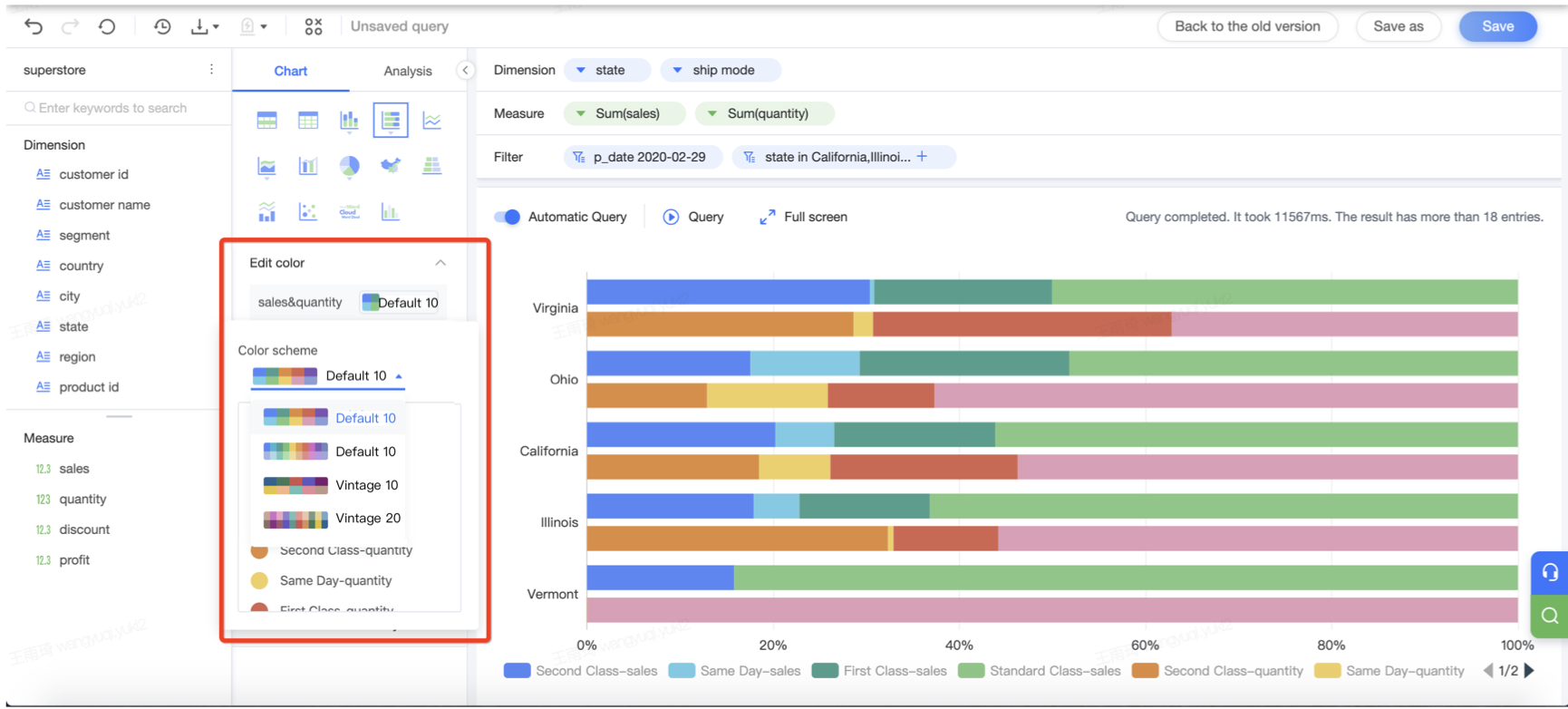Select the funnel chart type
The image size is (1568, 709).
(432, 166)
